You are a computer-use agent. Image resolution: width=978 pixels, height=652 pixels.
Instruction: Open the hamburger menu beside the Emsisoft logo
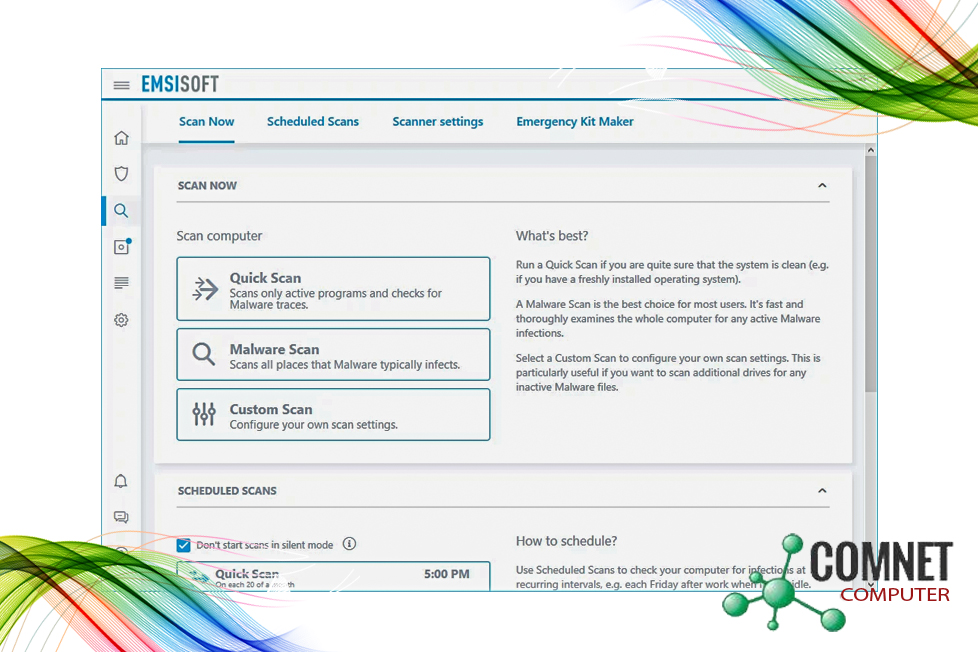click(x=122, y=85)
